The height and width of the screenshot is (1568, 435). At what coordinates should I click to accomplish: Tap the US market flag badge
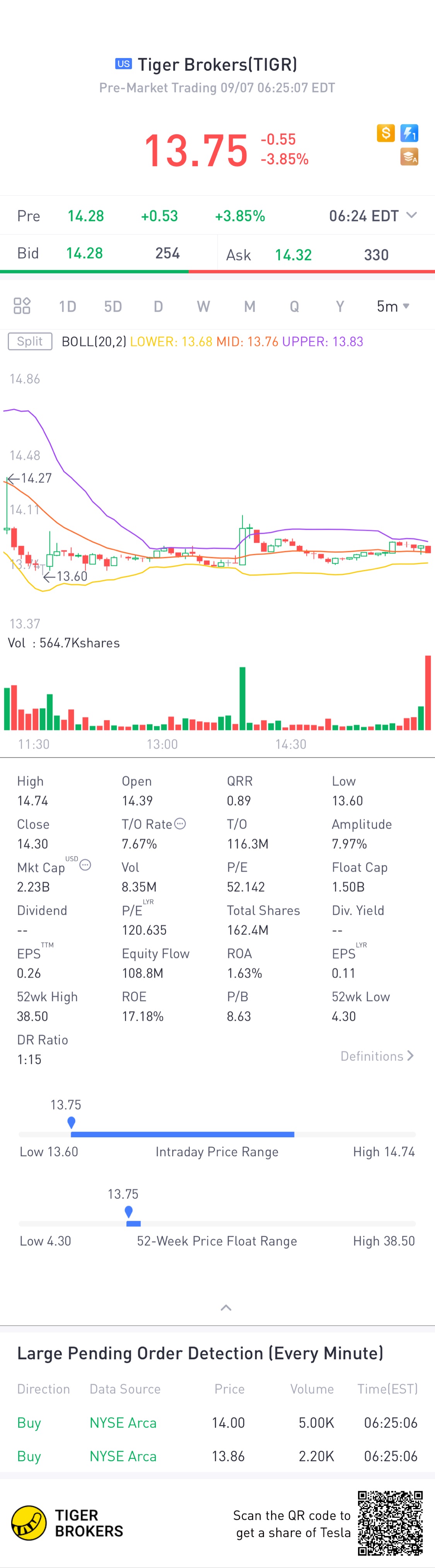tap(123, 64)
